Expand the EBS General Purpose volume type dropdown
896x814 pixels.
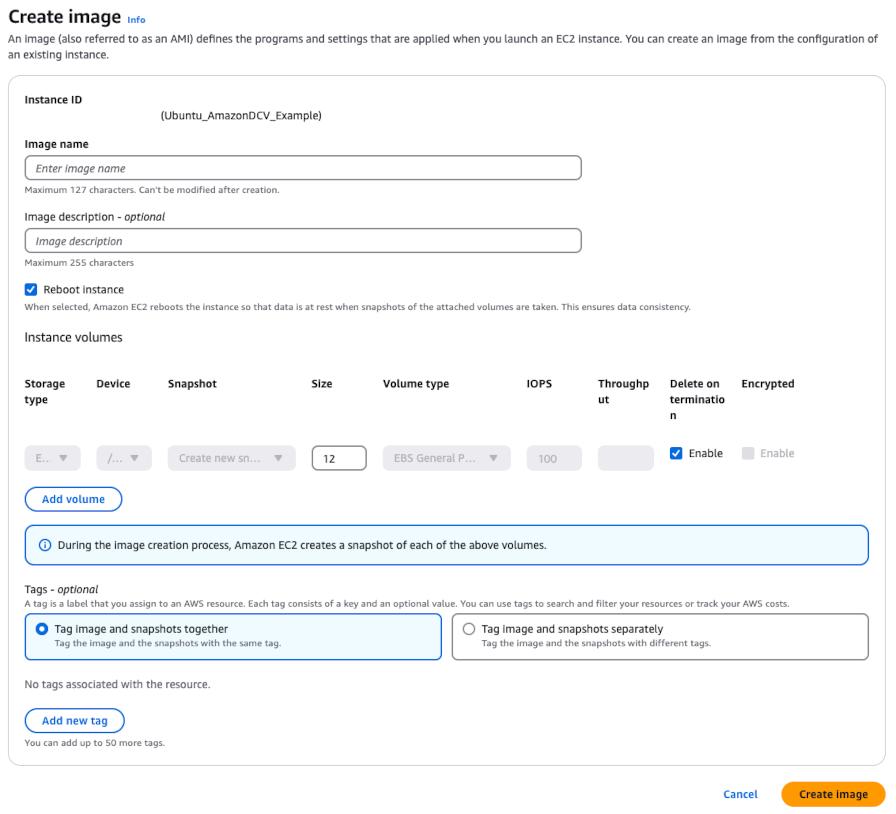tap(446, 458)
